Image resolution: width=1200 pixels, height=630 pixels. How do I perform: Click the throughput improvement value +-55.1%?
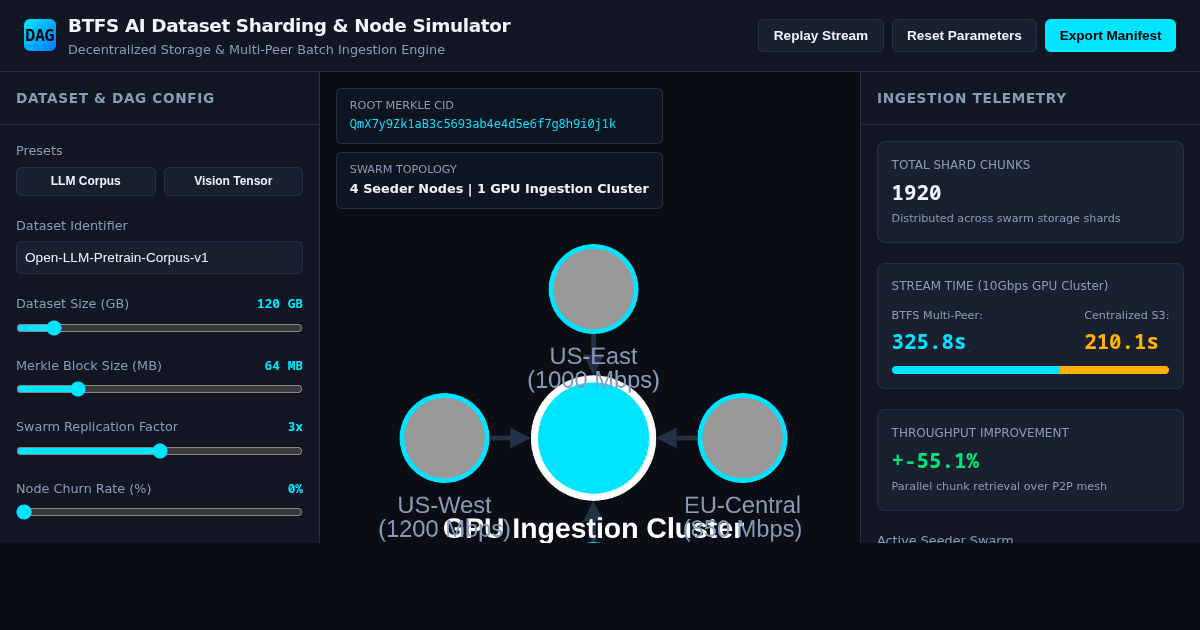(x=935, y=461)
